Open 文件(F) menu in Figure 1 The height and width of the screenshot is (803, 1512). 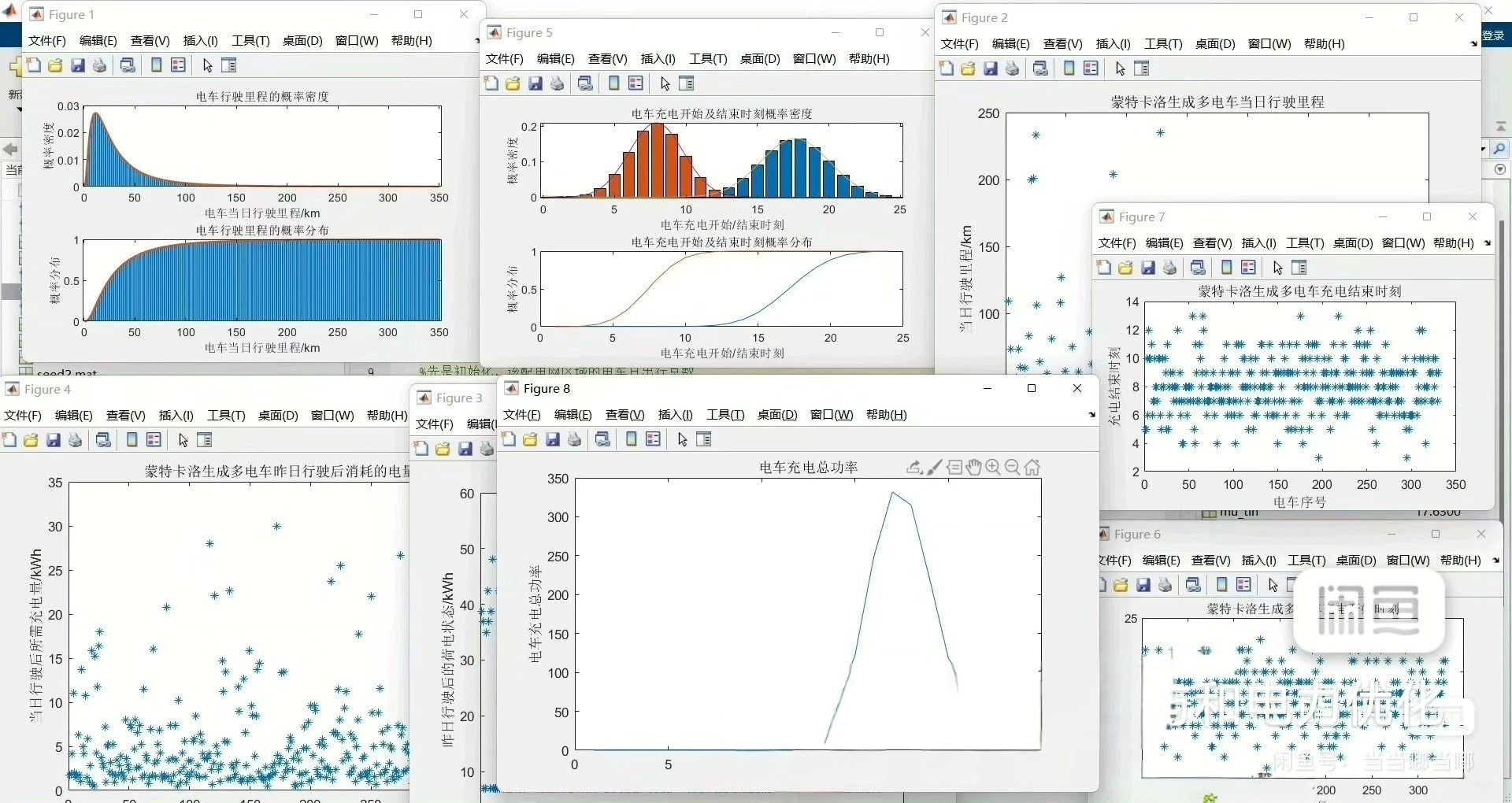47,41
